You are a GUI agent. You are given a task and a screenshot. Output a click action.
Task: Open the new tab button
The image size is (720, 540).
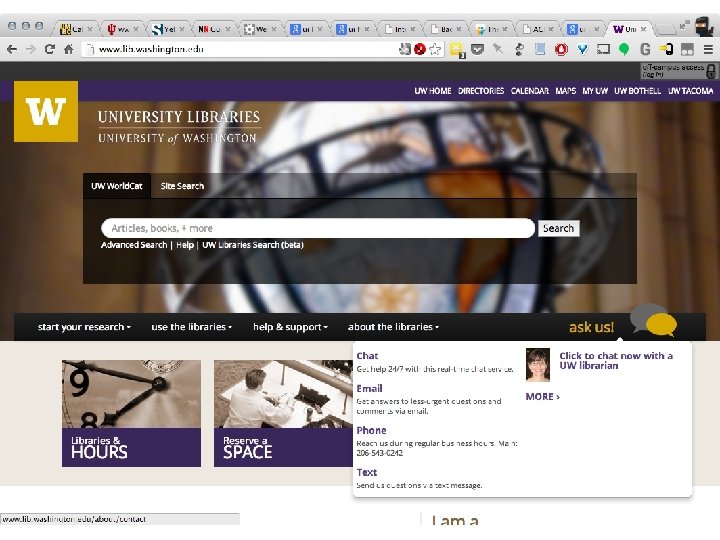click(665, 29)
